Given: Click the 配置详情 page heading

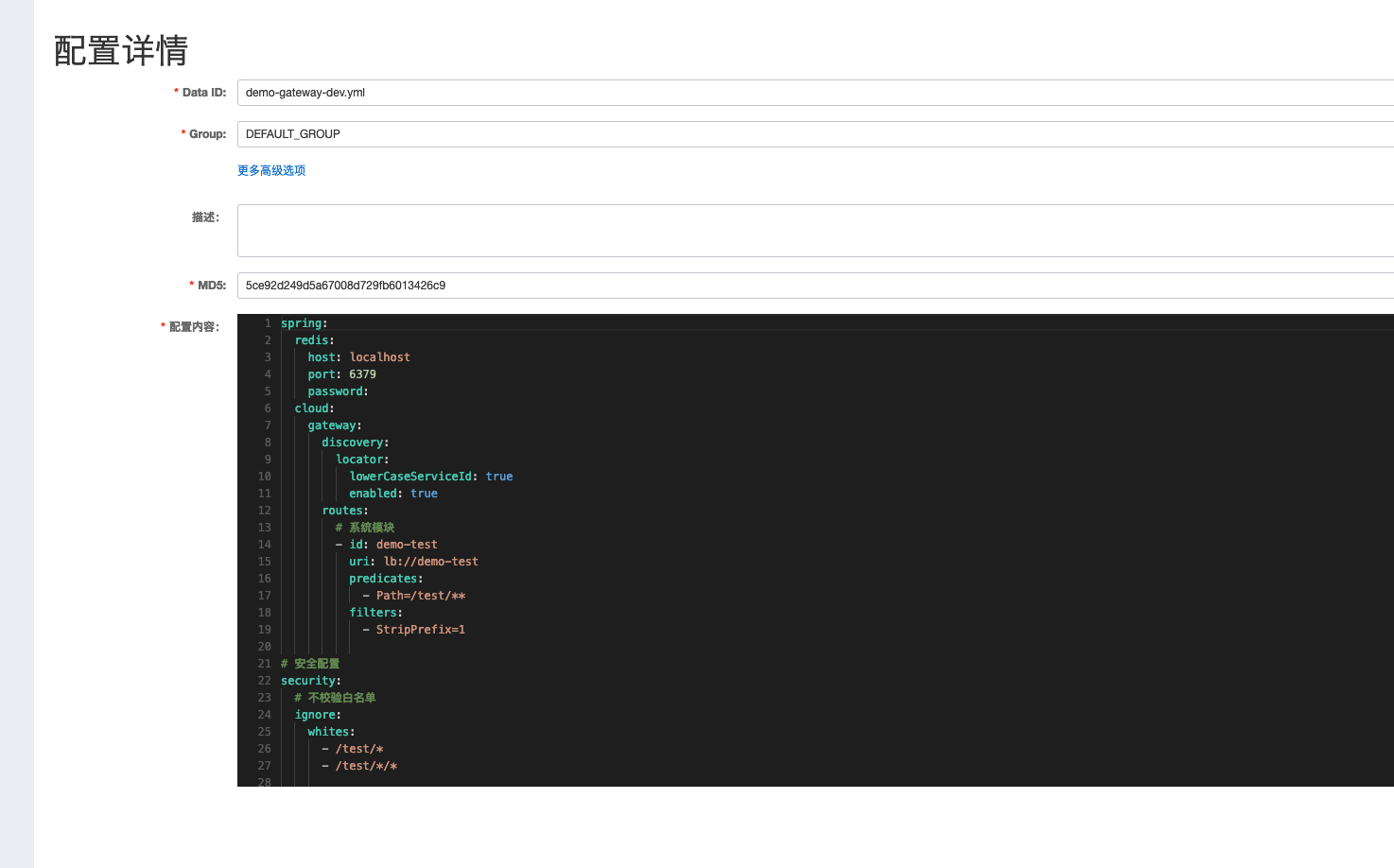Looking at the screenshot, I should pos(121,50).
